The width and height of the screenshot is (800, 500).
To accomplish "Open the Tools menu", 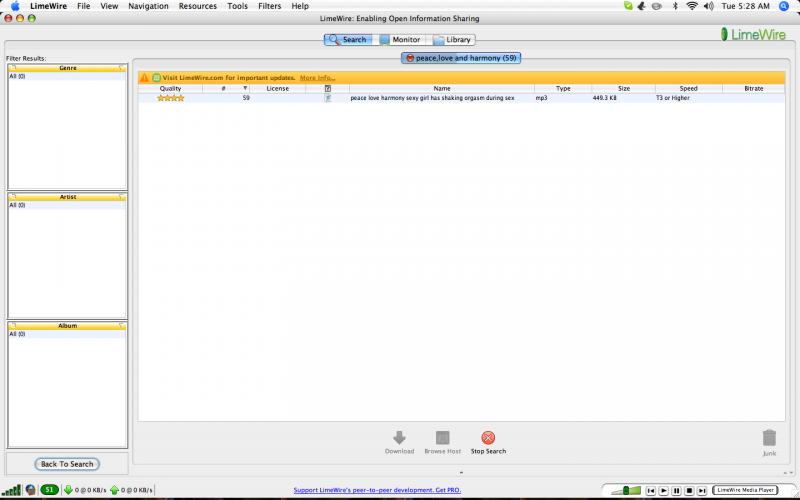I will [x=237, y=6].
